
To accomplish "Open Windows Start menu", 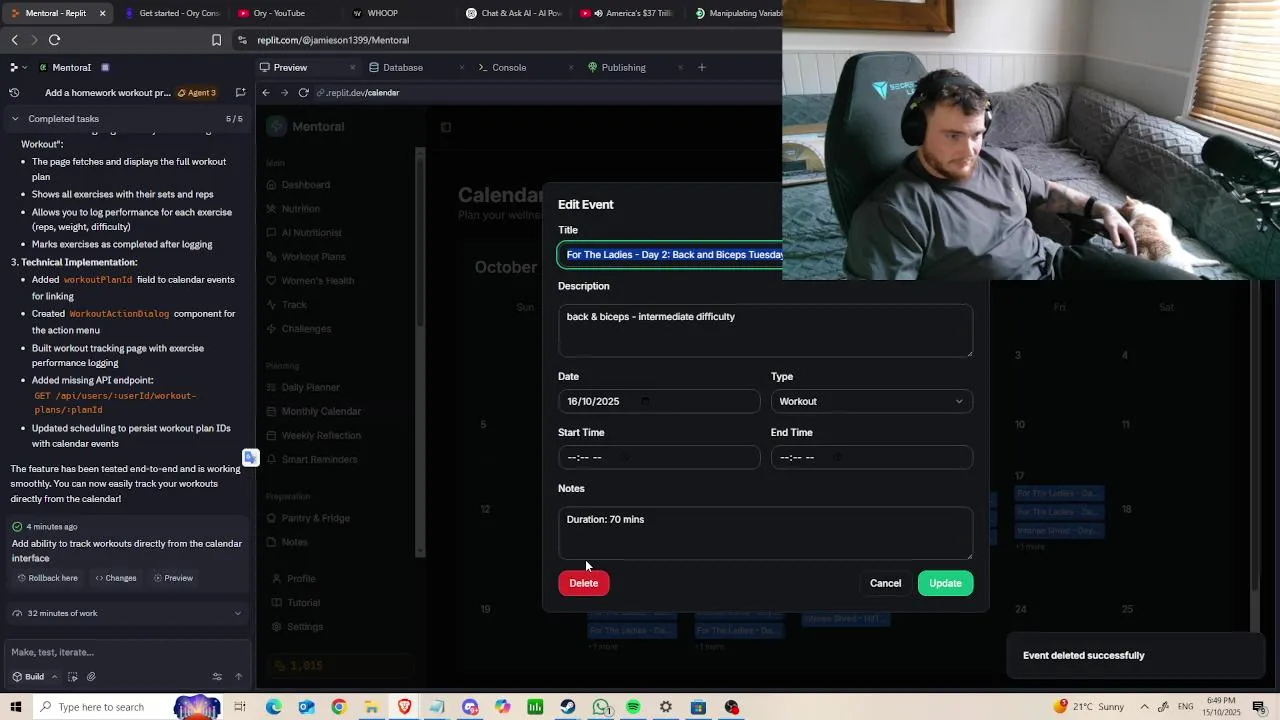I will click(15, 707).
